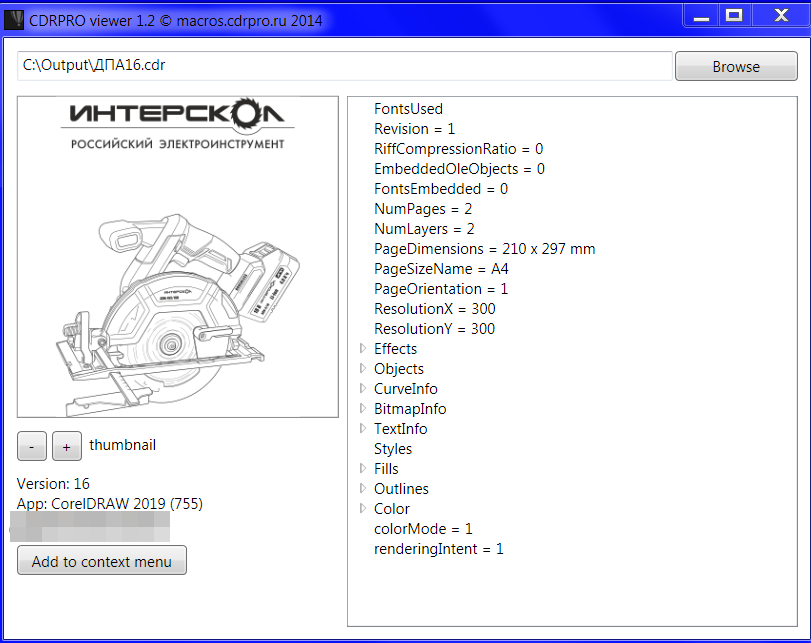The width and height of the screenshot is (811, 643).
Task: Select the PageDimensions = 210 x 297 mm row
Action: [485, 249]
